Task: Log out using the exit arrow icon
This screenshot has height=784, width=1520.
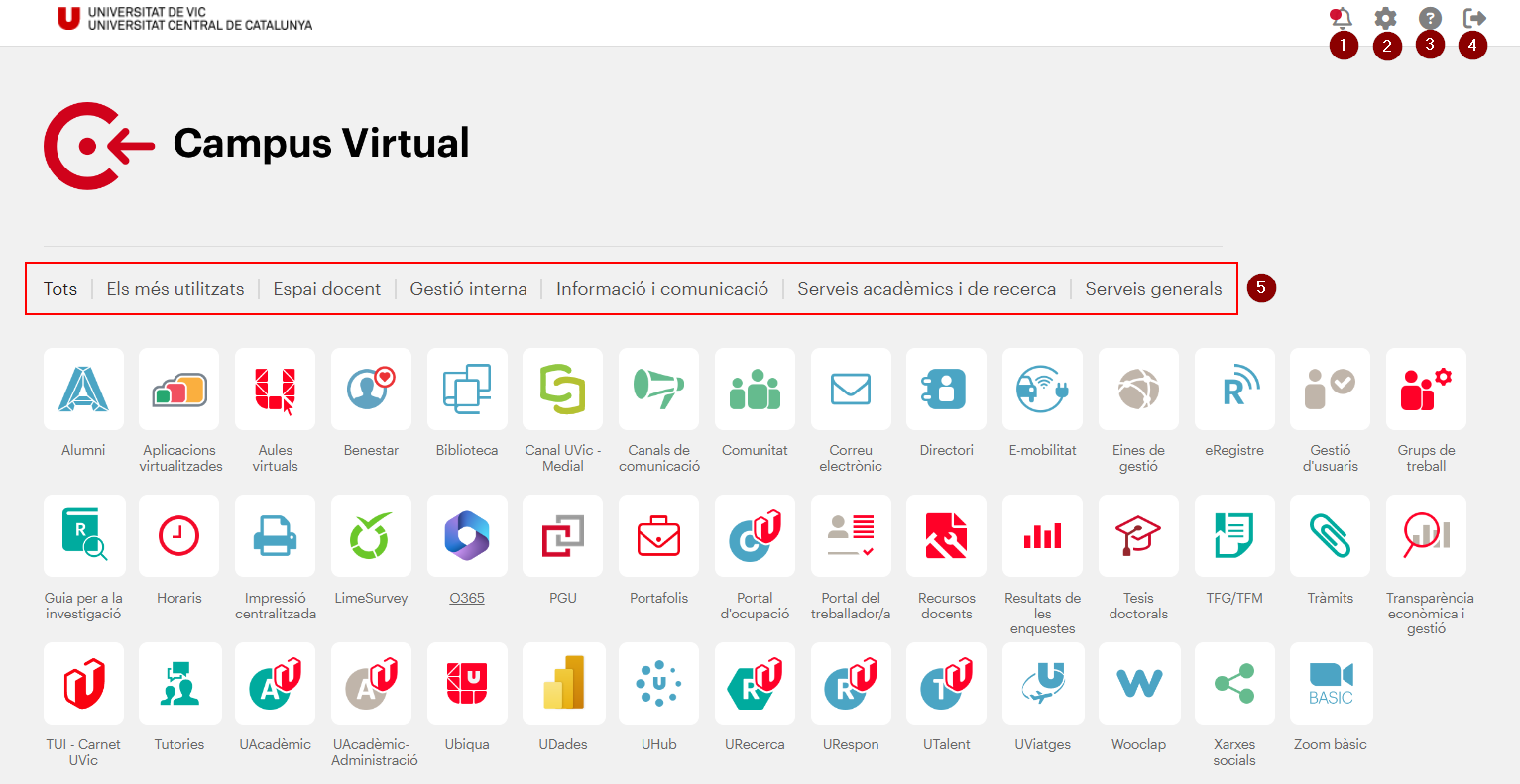Action: (1474, 18)
